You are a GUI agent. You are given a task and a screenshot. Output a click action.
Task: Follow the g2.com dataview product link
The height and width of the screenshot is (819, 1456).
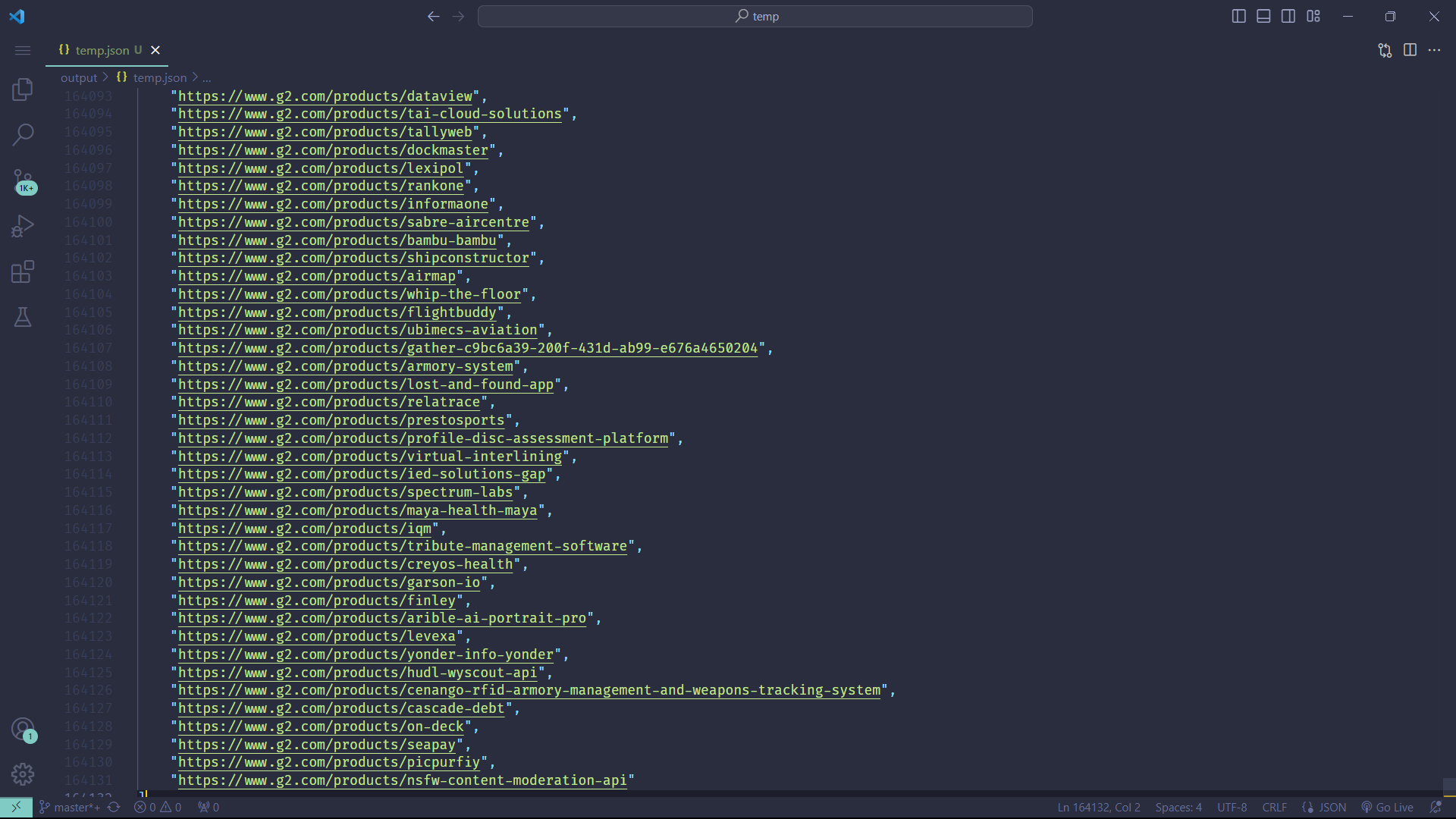point(326,96)
